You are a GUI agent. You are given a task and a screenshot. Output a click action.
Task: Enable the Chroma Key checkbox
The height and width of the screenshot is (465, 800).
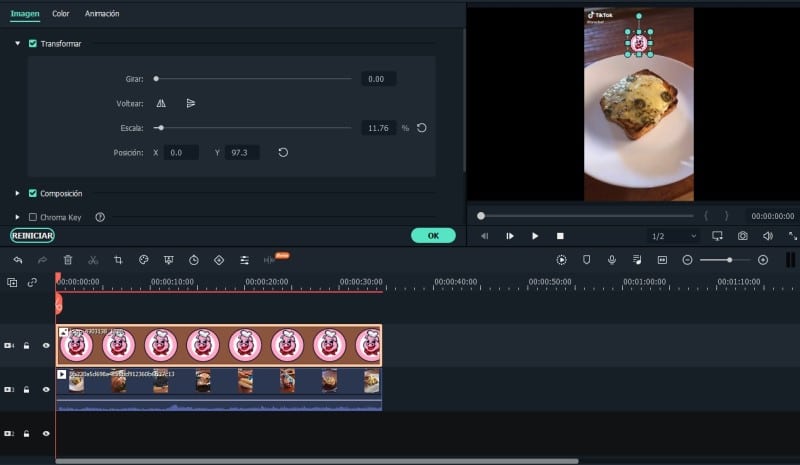[33, 217]
